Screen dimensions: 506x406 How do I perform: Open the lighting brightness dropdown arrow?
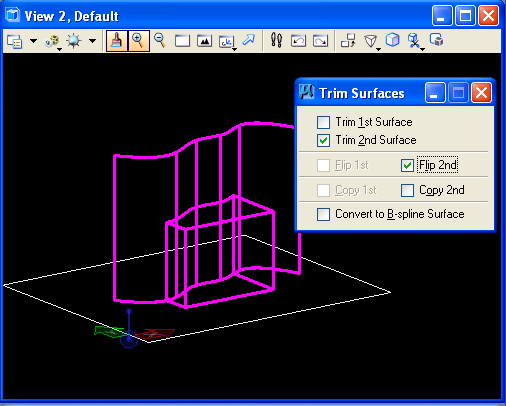92,41
